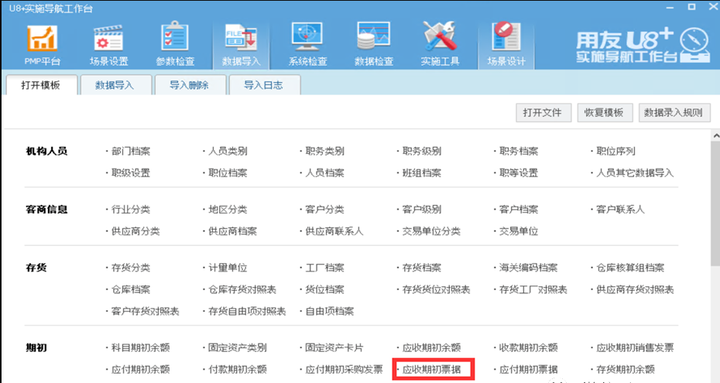Open 行业分类 template link

[x=130, y=209]
